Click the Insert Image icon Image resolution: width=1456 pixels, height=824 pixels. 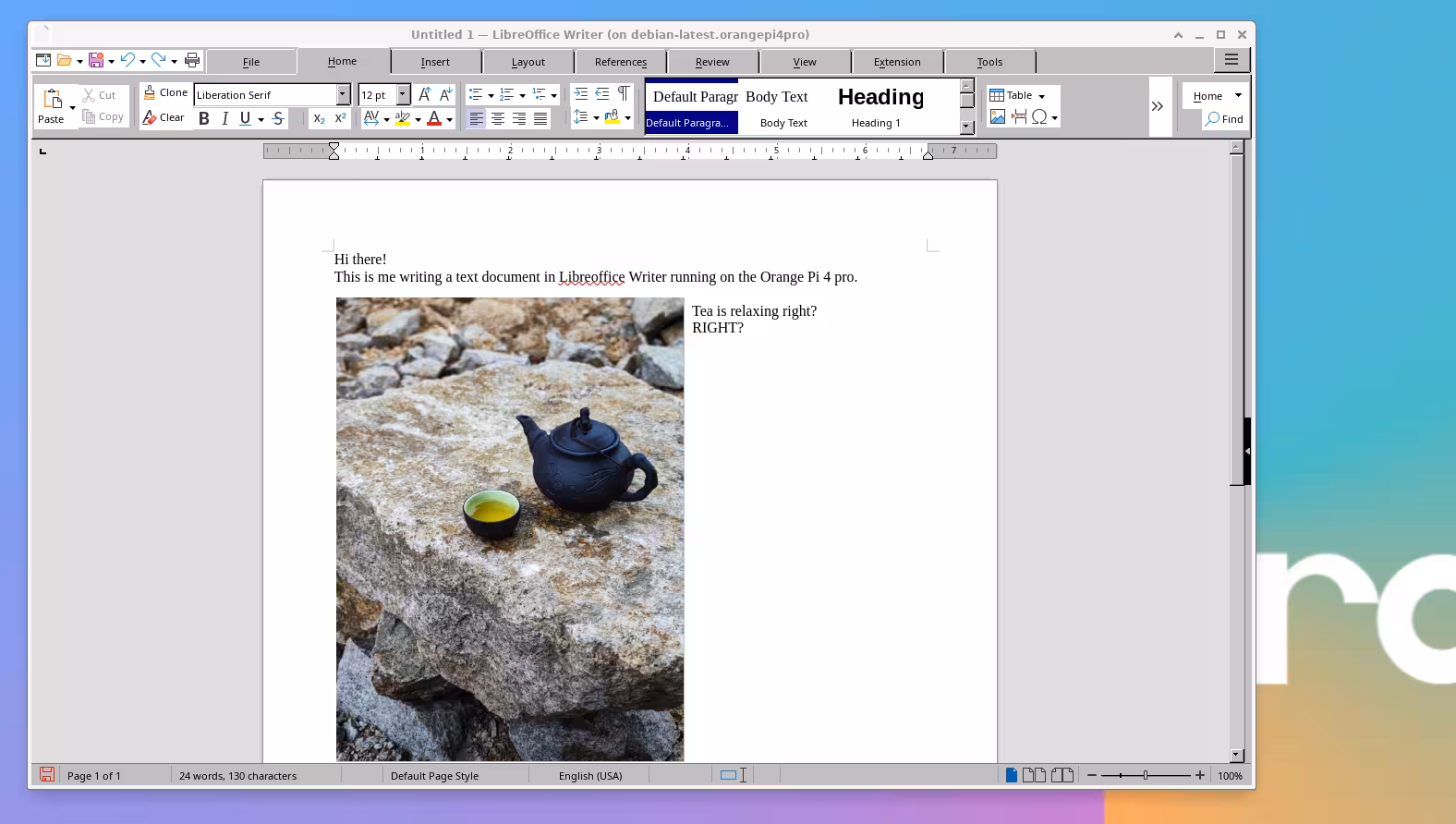pos(998,117)
